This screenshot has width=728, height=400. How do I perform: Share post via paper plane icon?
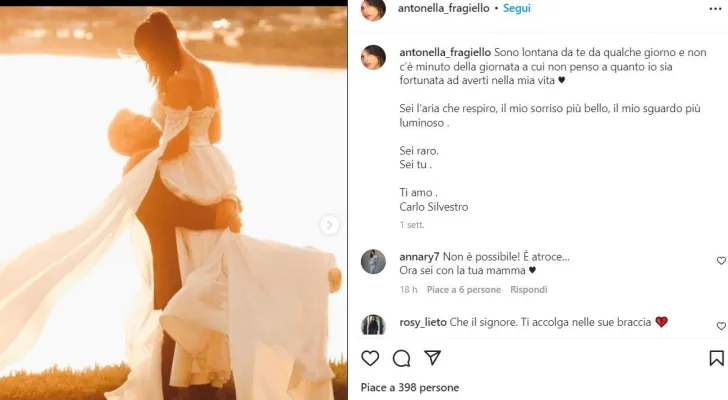click(432, 358)
